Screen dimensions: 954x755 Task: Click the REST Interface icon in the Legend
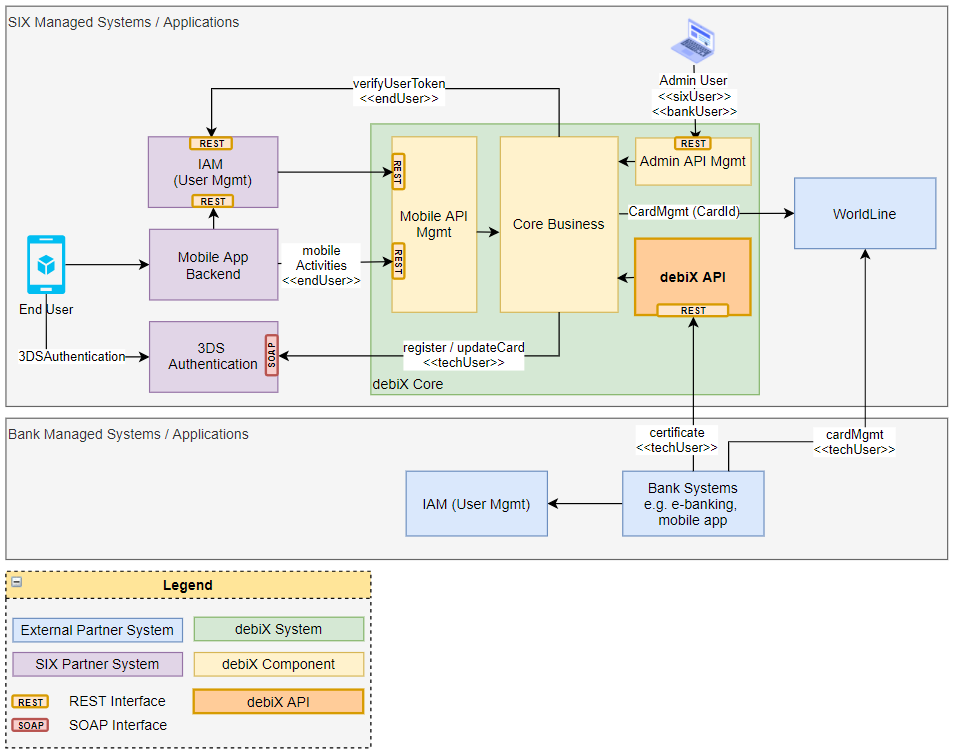click(30, 701)
